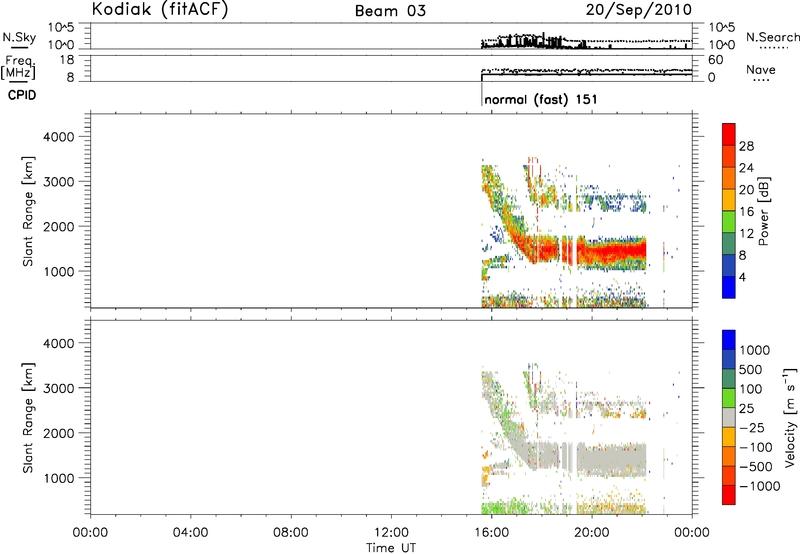Click the "500" Velocity colorbar label
The image size is (800, 554).
[751, 369]
